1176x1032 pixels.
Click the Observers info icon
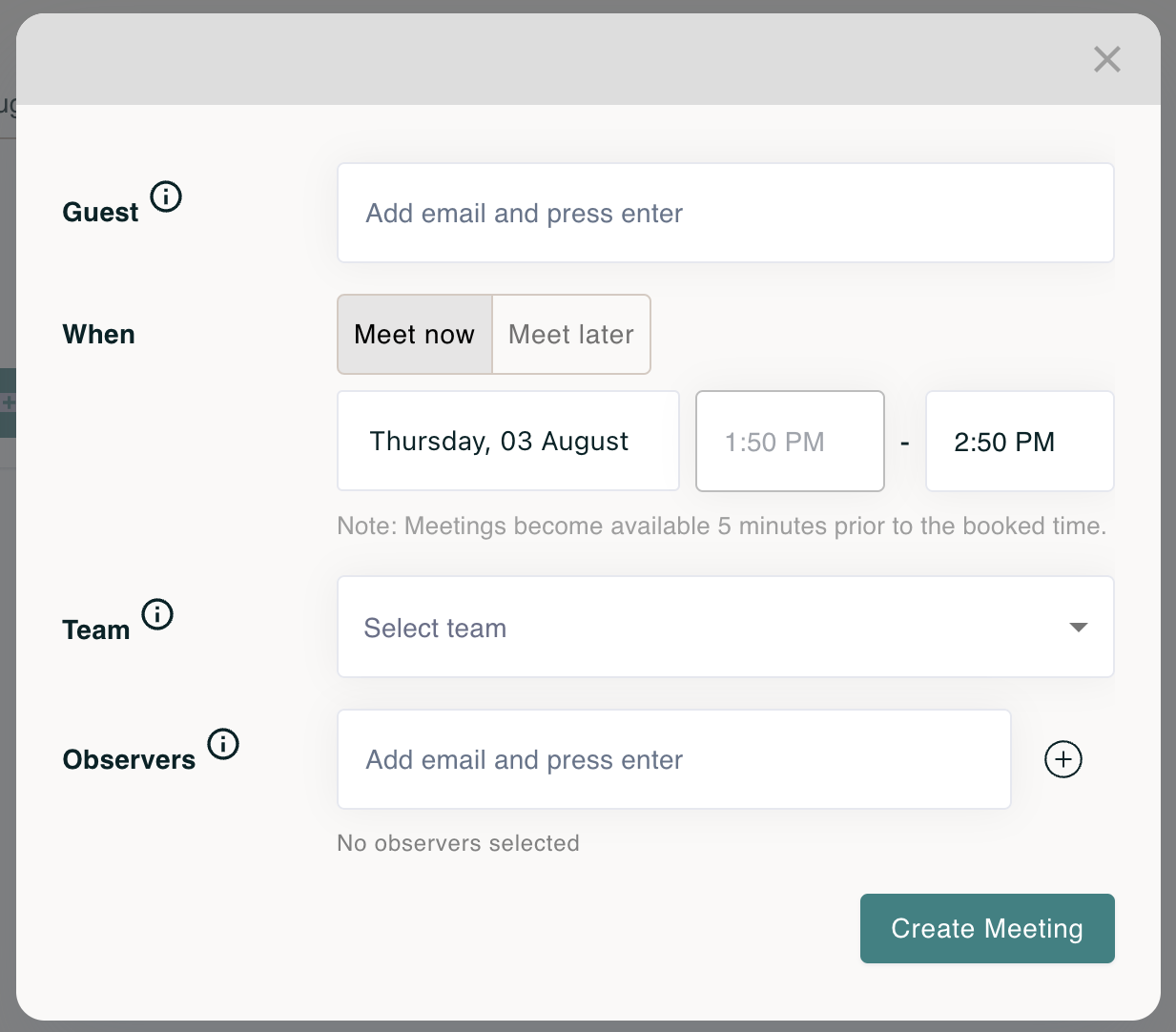pyautogui.click(x=222, y=744)
